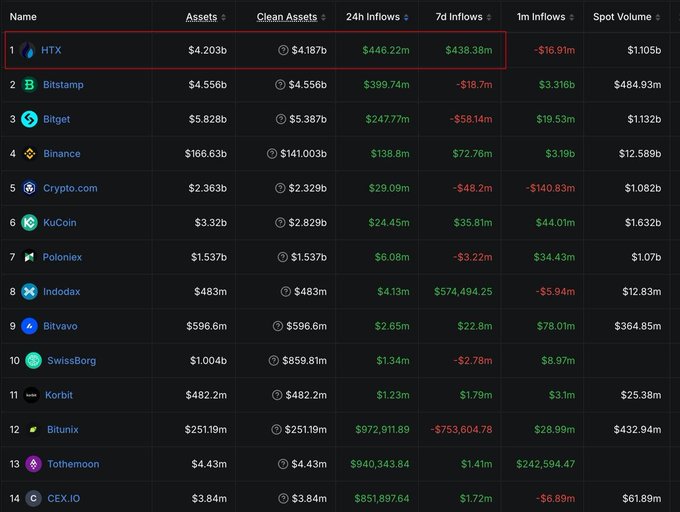Screen dimensions: 680x512
Task: Click the help icon beside Tothemoon clean assets
Action: pyautogui.click(x=283, y=464)
